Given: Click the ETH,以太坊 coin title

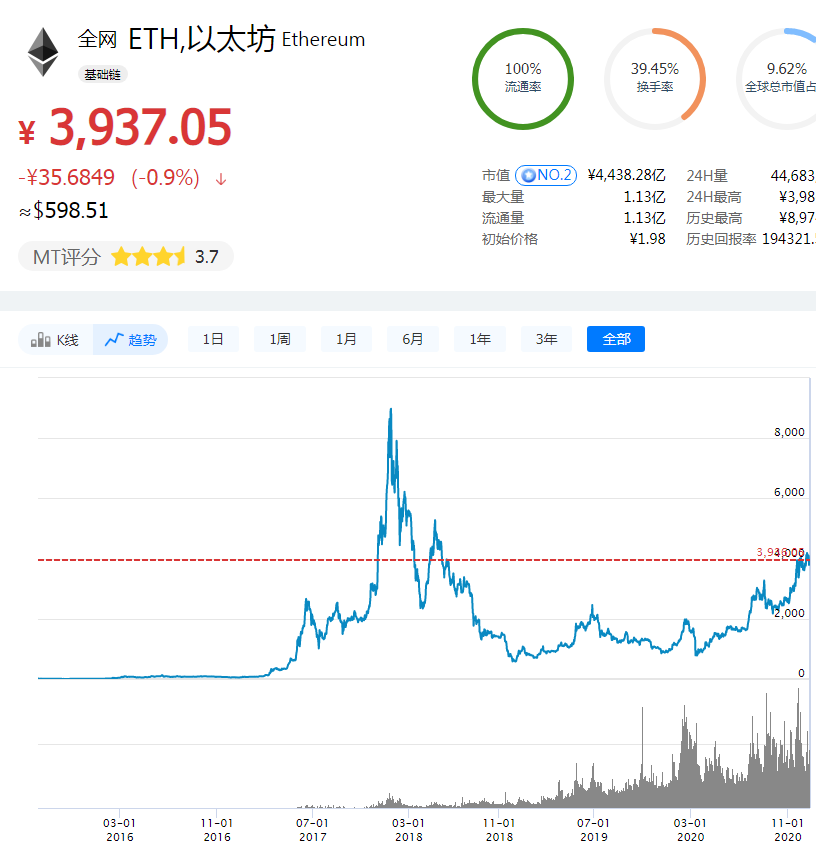Looking at the screenshot, I should point(201,39).
